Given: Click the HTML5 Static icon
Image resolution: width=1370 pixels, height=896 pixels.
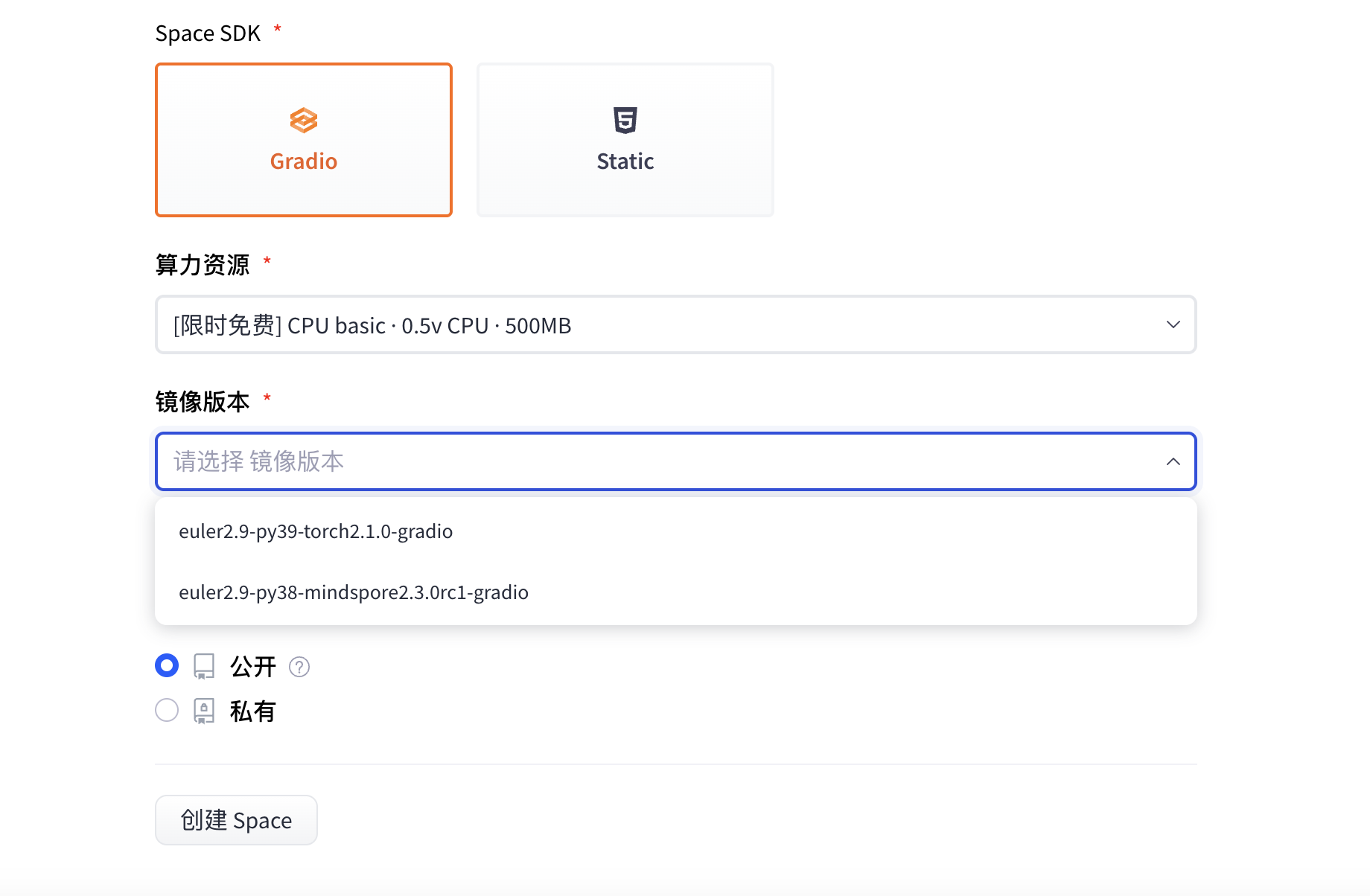Looking at the screenshot, I should [625, 120].
